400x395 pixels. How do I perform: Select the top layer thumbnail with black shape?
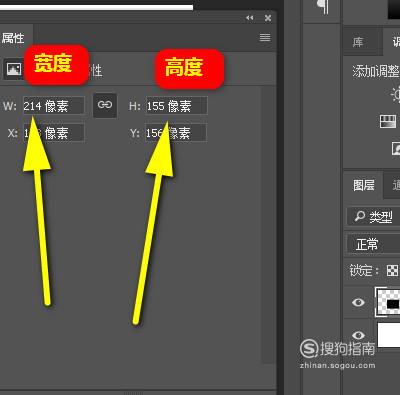pyautogui.click(x=388, y=302)
